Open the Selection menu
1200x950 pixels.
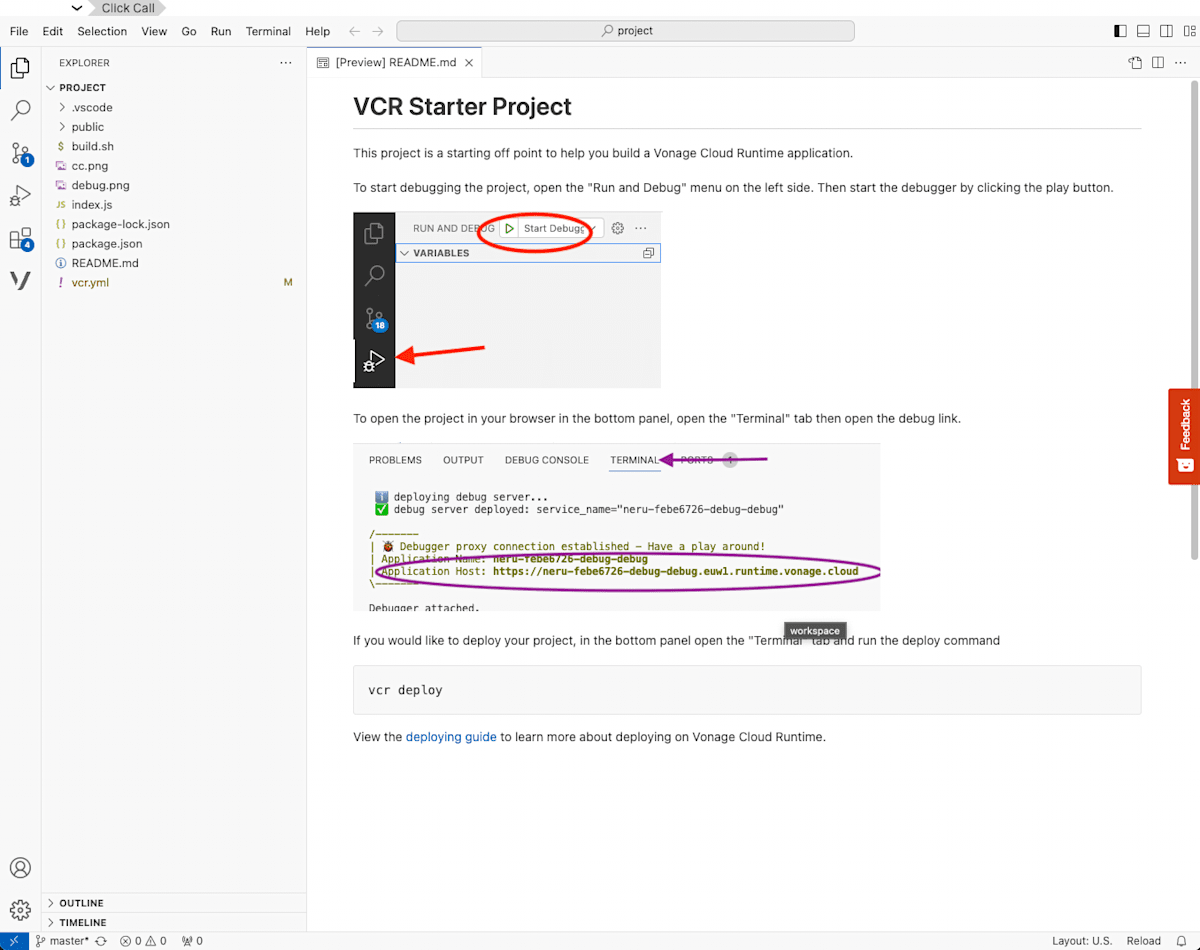pos(102,31)
